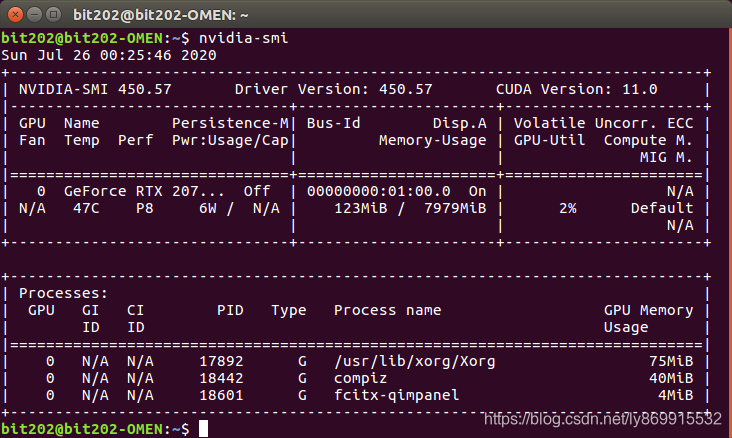Click the window title bit202@bit202-OMEN: ~
This screenshot has width=732, height=438.
pos(161,15)
